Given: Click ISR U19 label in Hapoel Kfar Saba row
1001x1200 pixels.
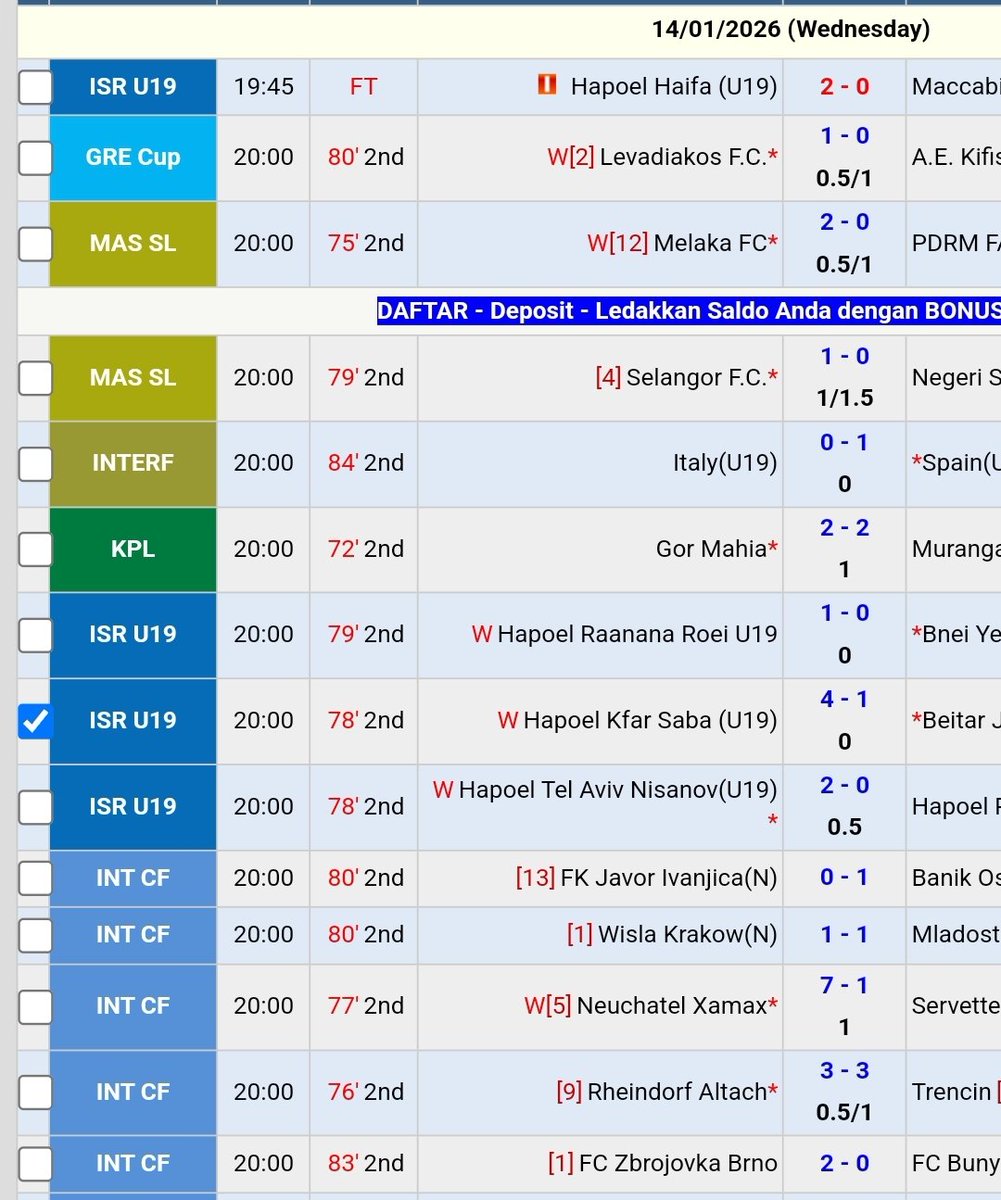Looking at the screenshot, I should [133, 720].
